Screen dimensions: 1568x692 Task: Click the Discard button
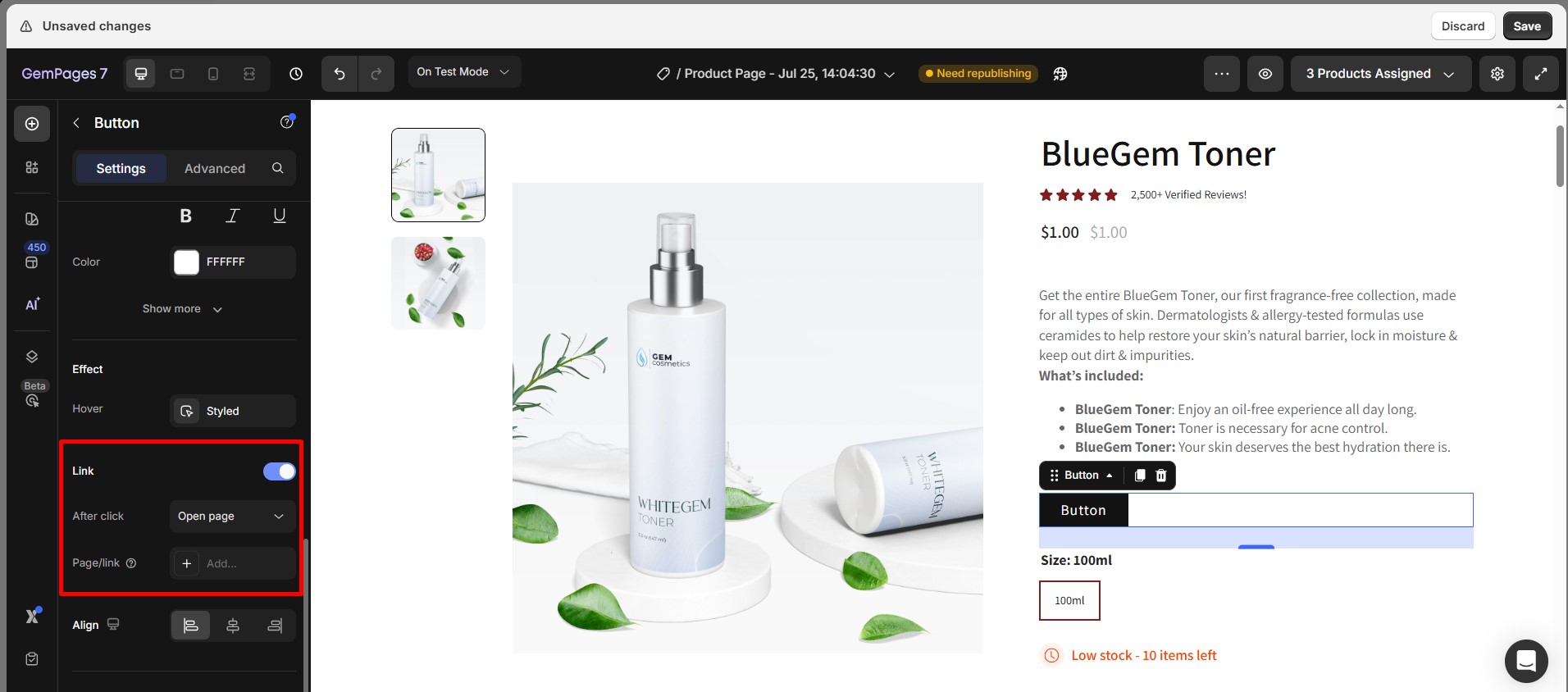coord(1463,26)
